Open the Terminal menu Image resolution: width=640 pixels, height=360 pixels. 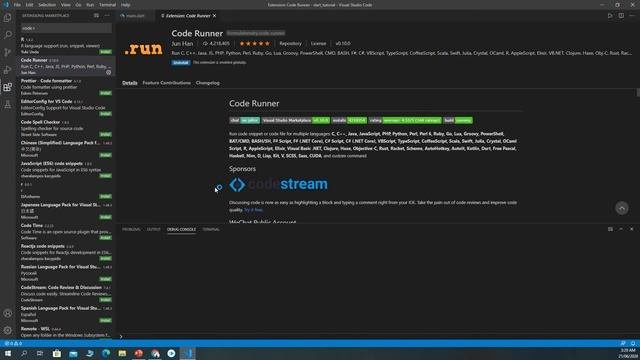click(107, 5)
